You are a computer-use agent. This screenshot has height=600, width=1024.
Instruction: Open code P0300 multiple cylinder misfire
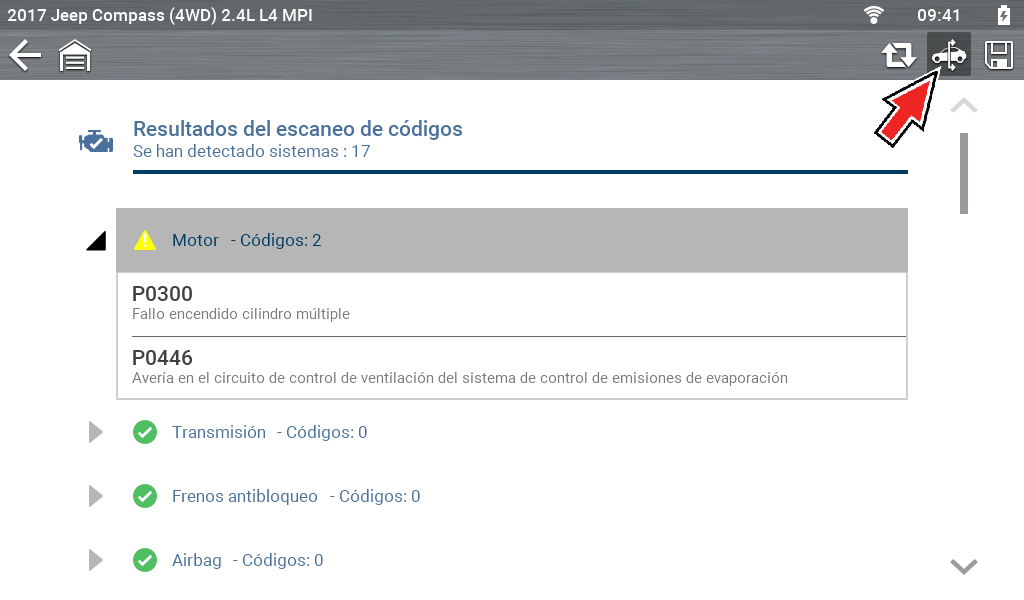(511, 303)
